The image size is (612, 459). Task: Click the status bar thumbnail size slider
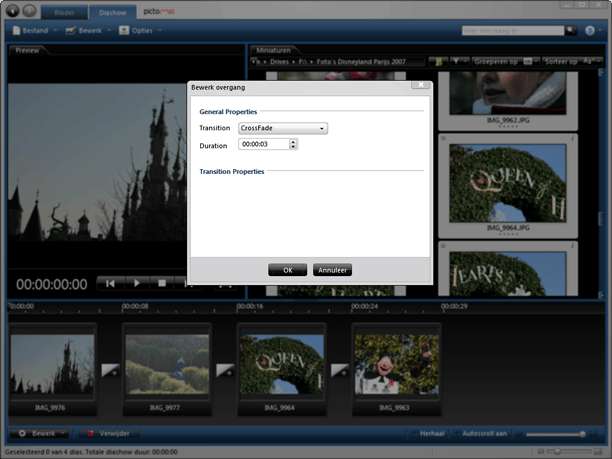[x=557, y=452]
